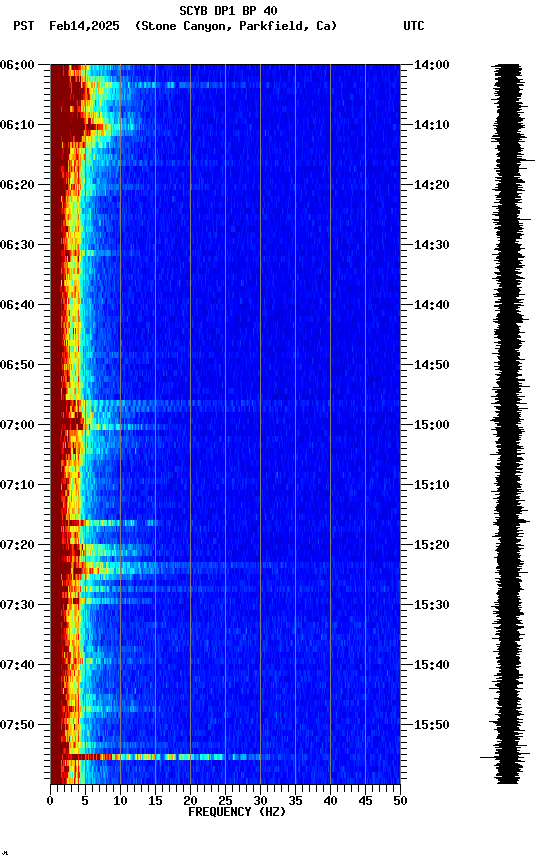Click the '07:30' PST time label

click(x=17, y=605)
